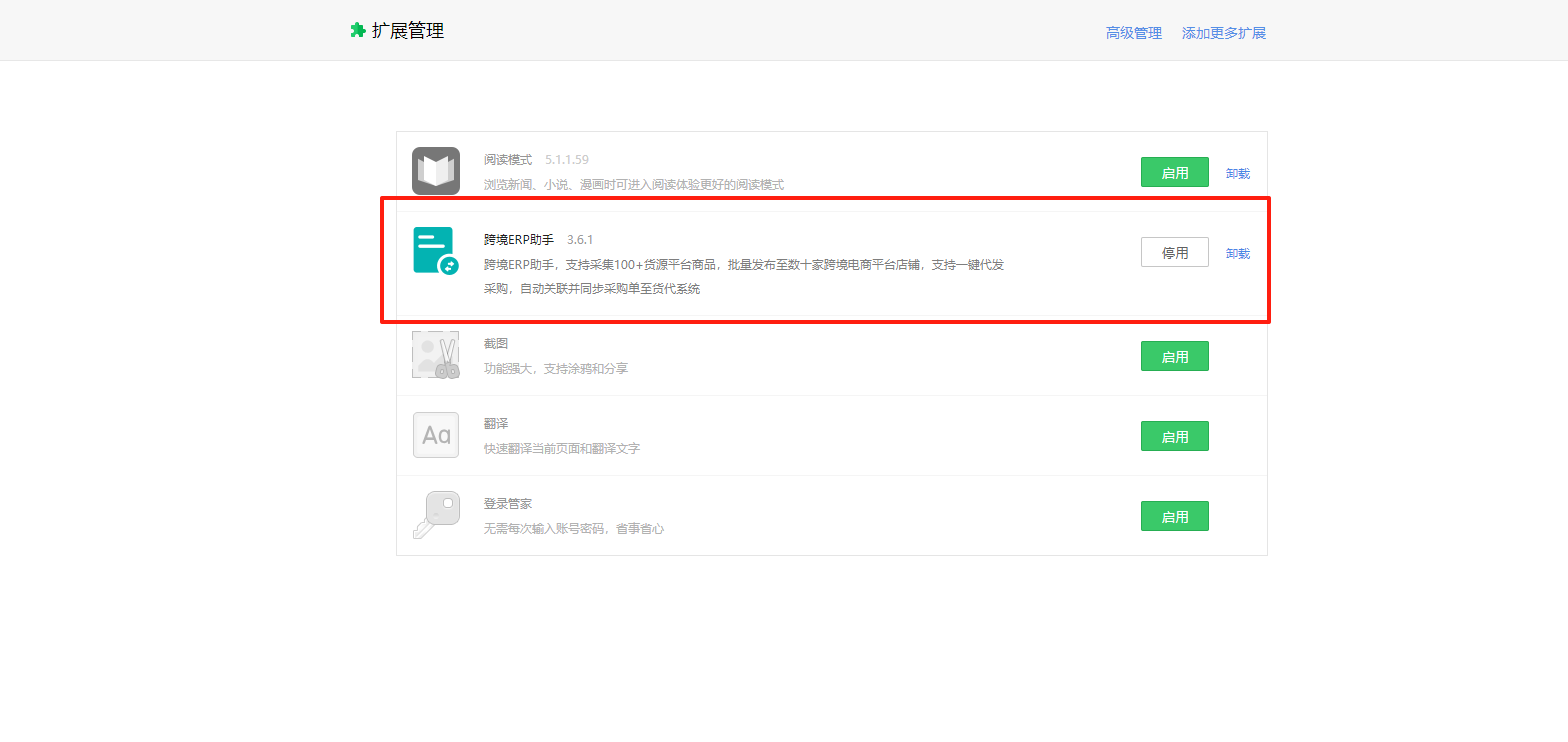Click the 翻译 extension name

click(496, 423)
